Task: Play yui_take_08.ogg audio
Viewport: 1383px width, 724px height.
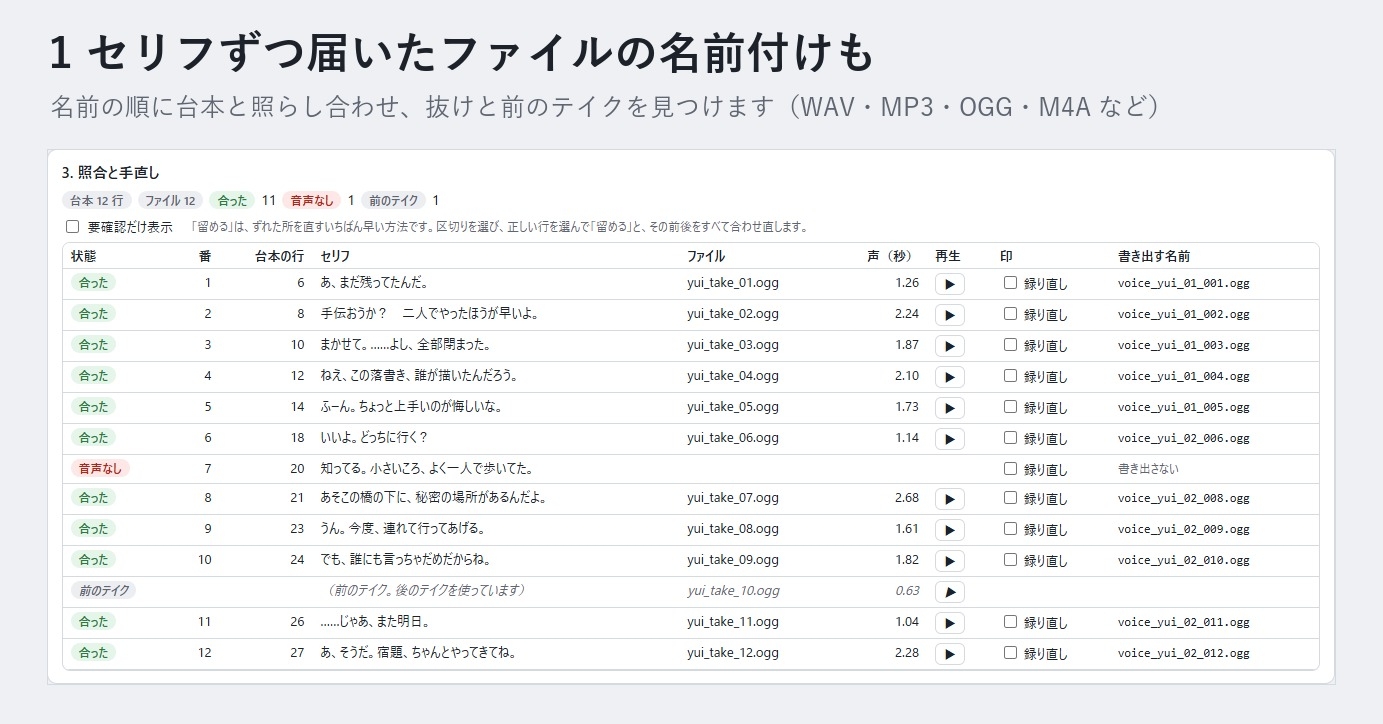Action: 949,530
